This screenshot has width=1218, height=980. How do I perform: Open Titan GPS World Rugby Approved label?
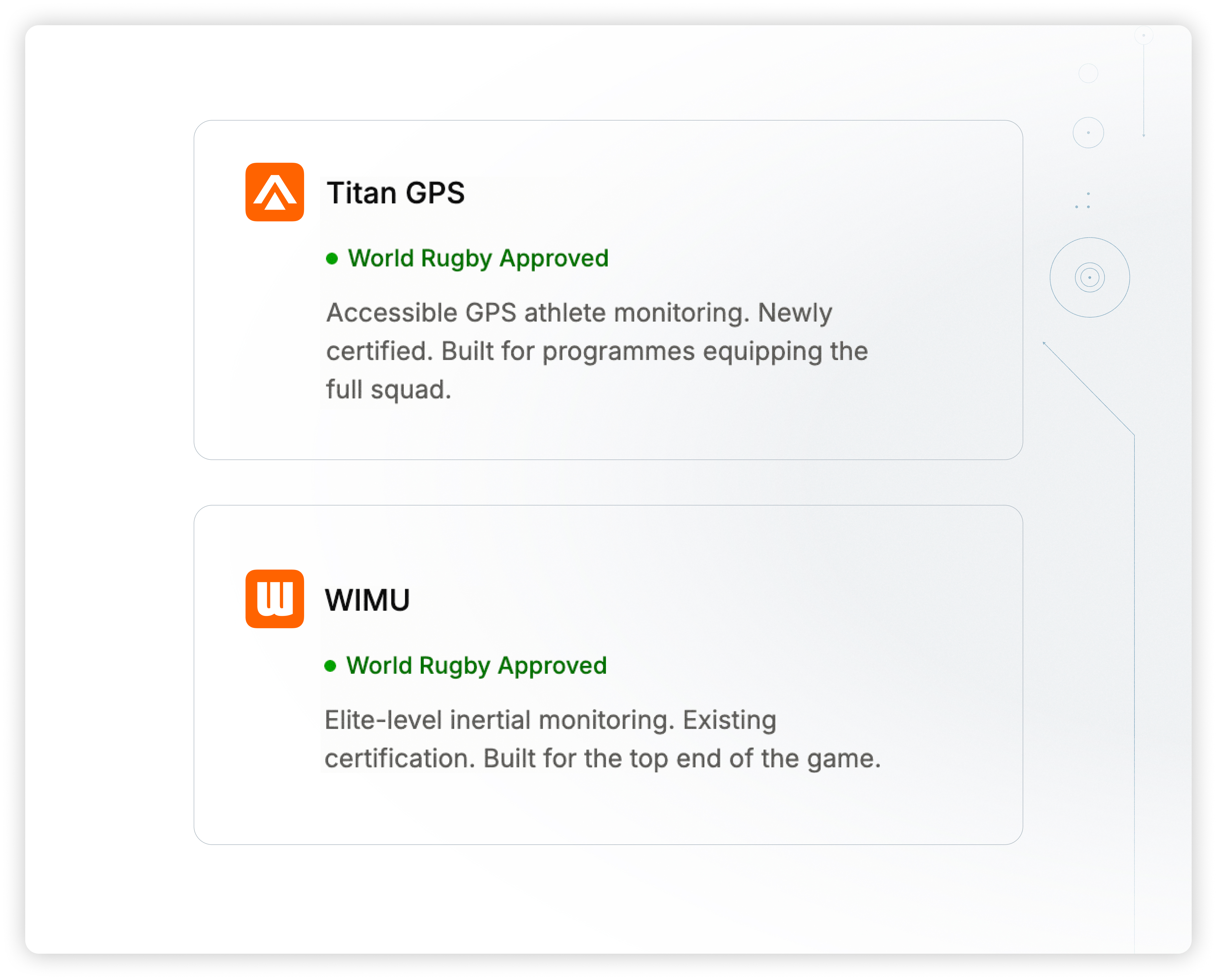click(478, 259)
